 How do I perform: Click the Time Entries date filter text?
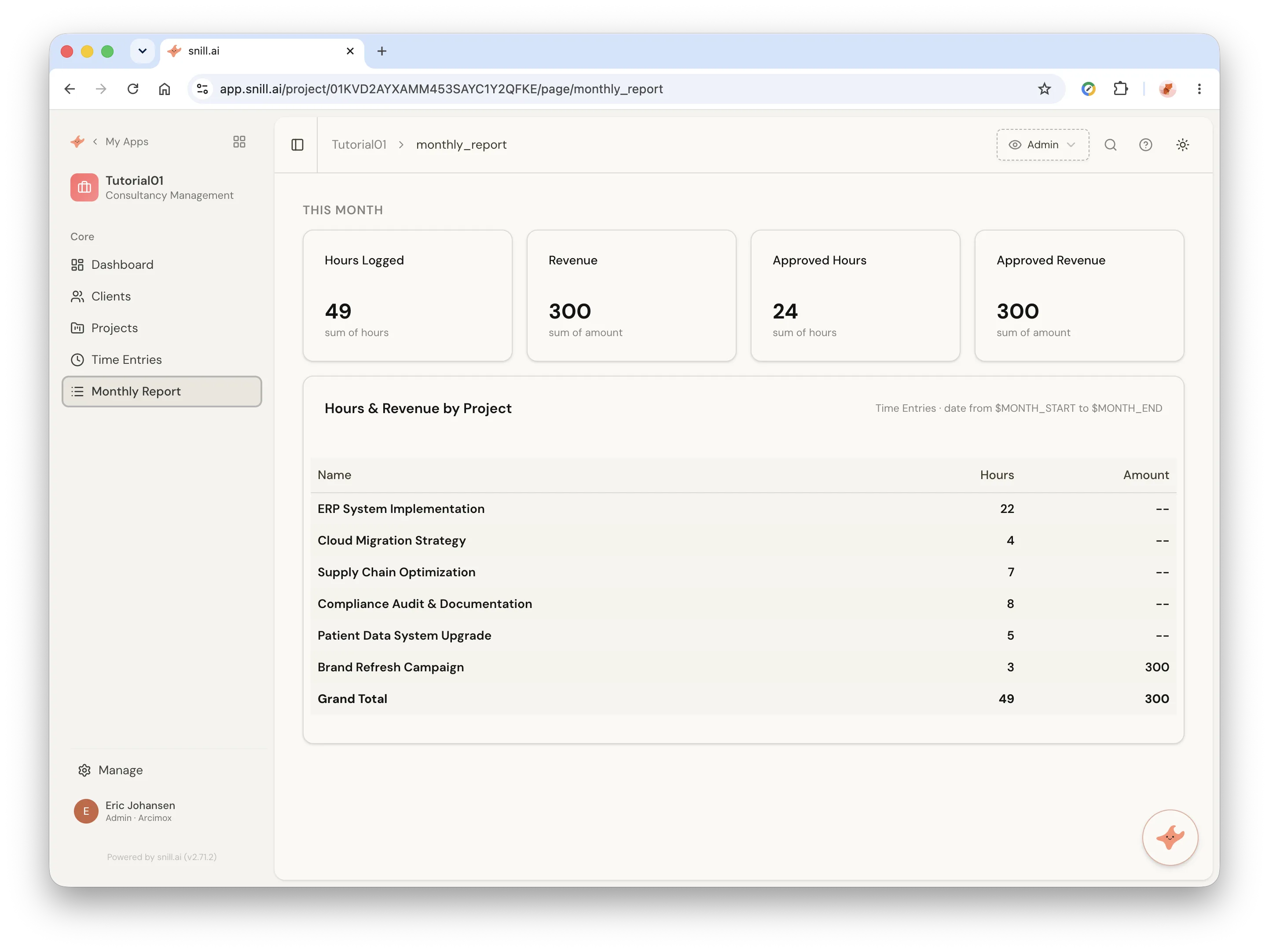tap(1018, 408)
